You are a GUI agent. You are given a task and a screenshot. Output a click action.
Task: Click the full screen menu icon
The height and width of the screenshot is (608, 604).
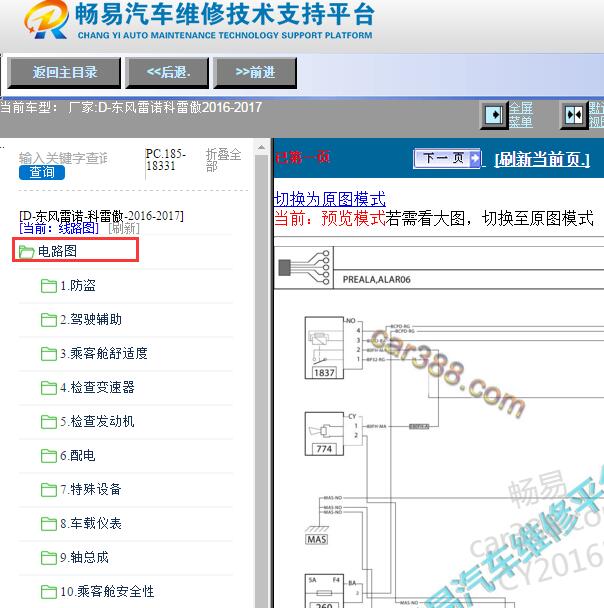494,115
